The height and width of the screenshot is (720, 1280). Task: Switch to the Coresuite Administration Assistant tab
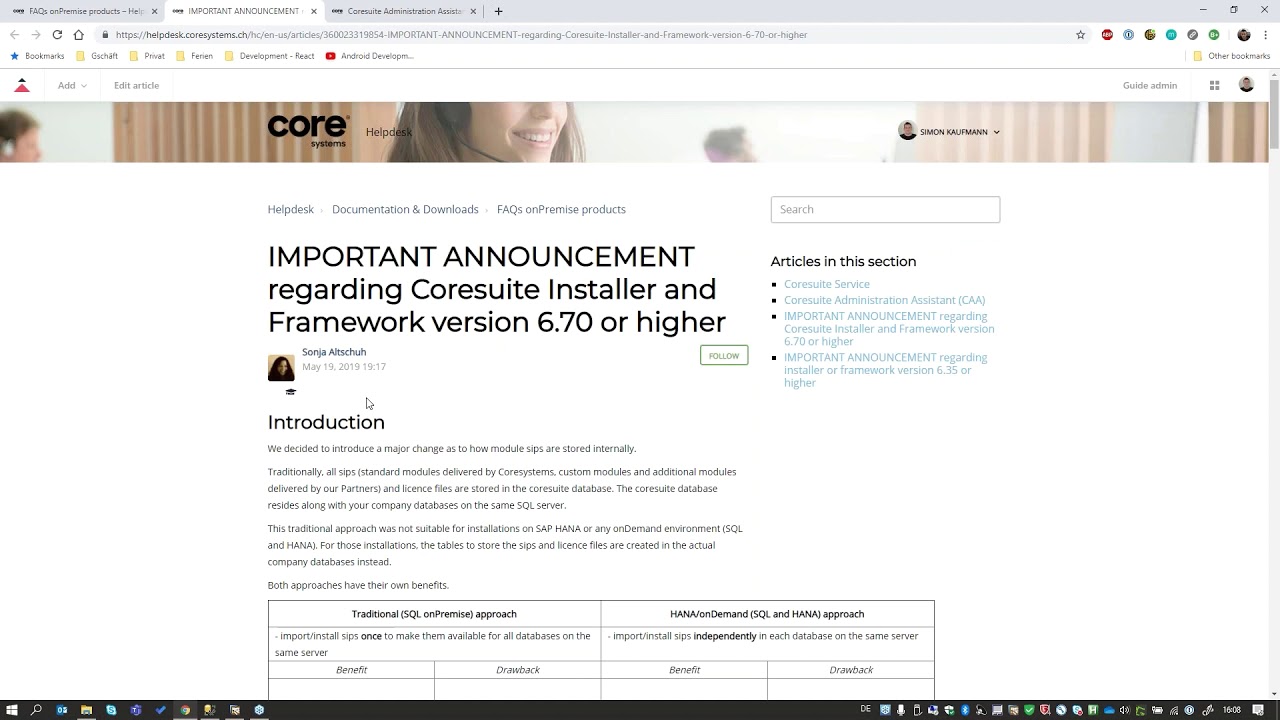tap(405, 11)
